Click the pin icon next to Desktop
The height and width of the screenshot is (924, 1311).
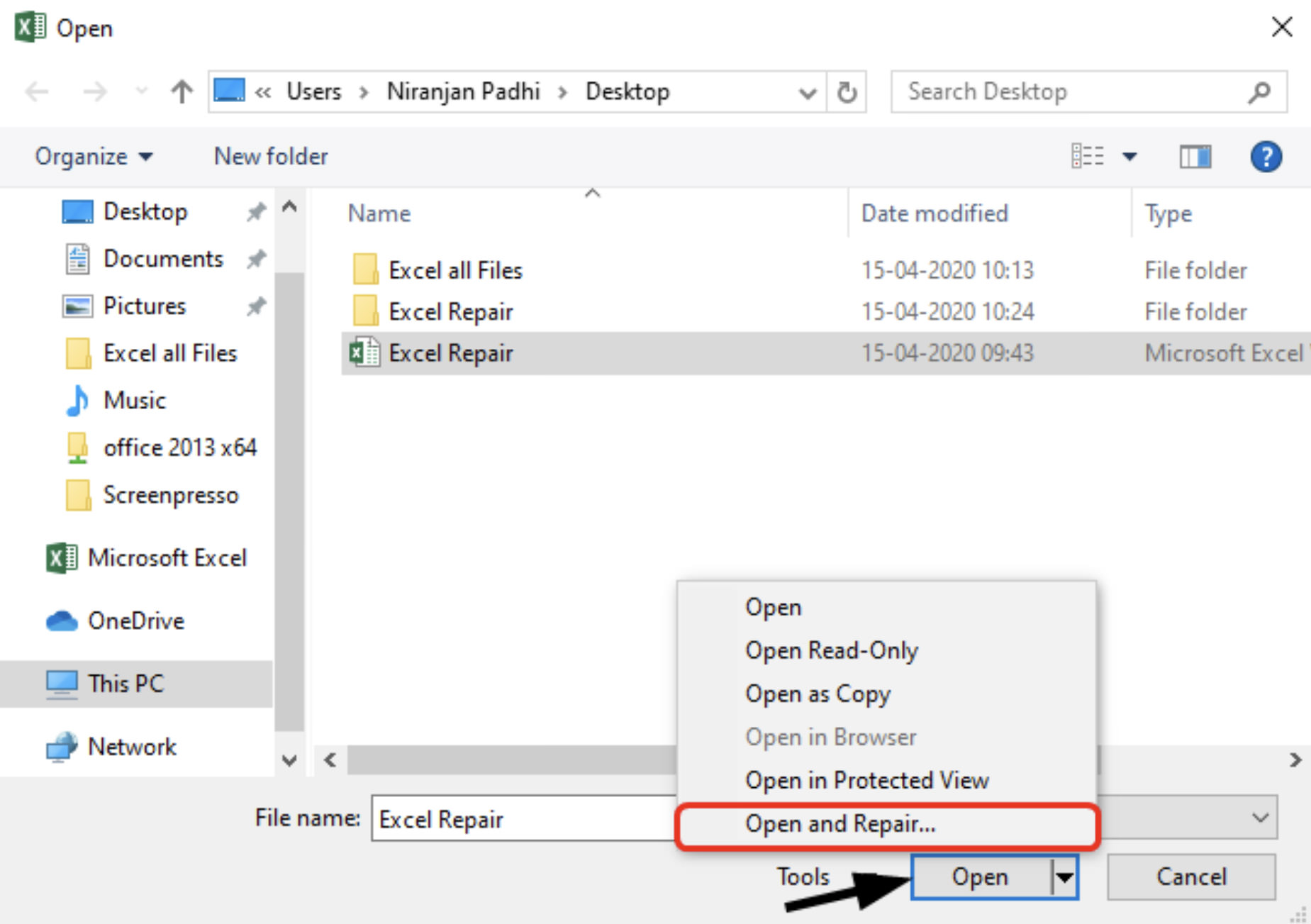(256, 211)
